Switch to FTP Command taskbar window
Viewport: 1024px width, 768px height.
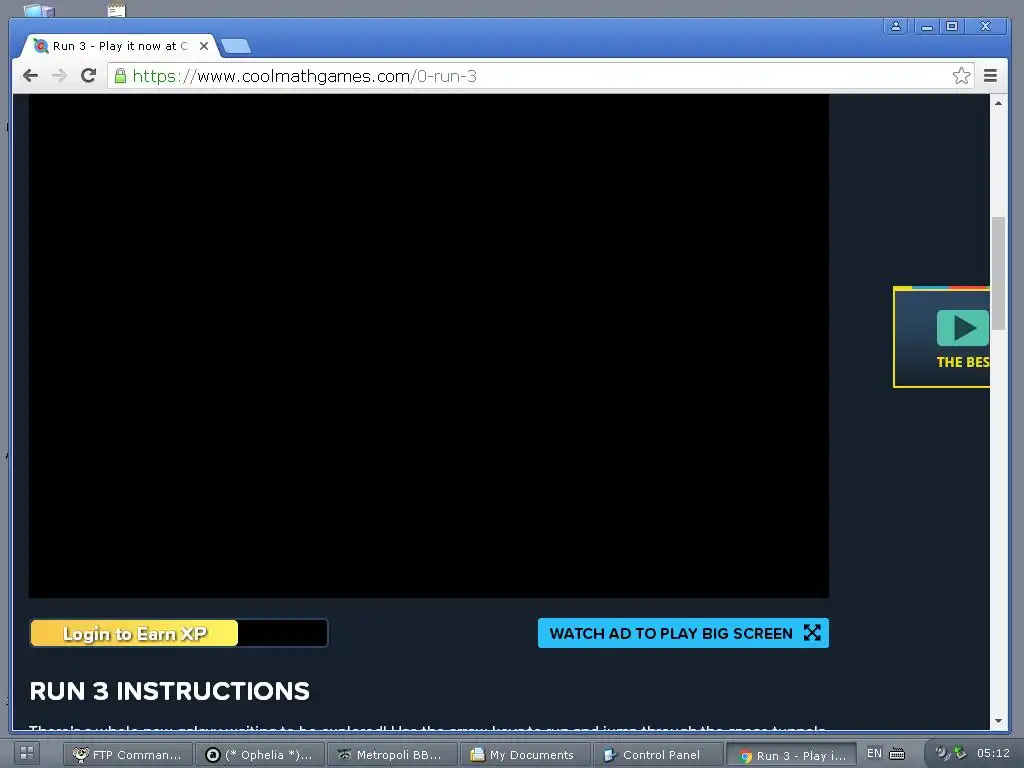[128, 755]
